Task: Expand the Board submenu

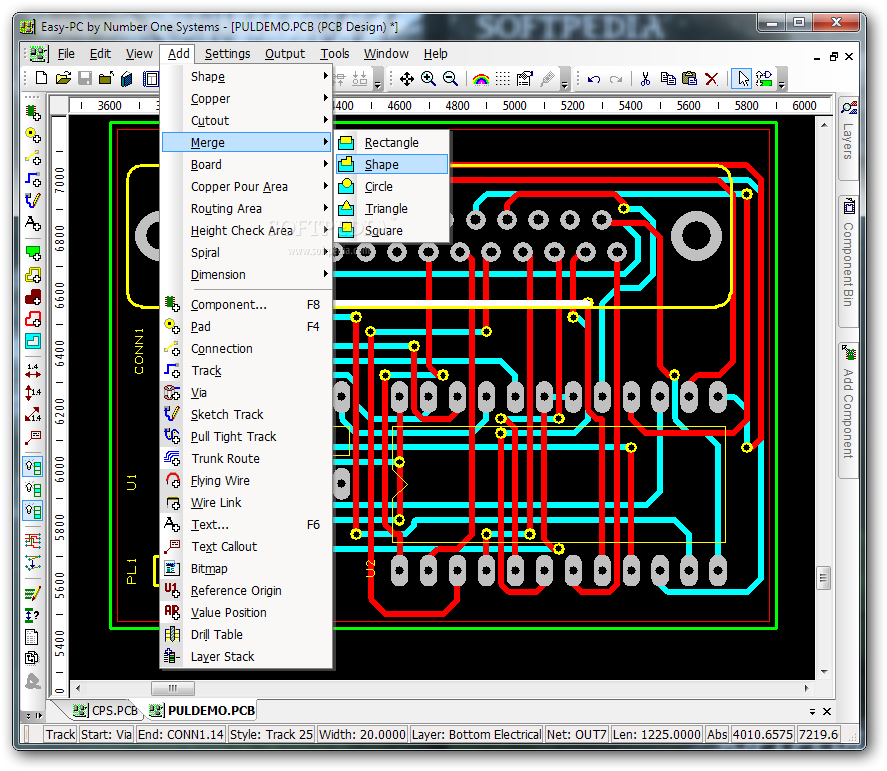Action: click(246, 165)
